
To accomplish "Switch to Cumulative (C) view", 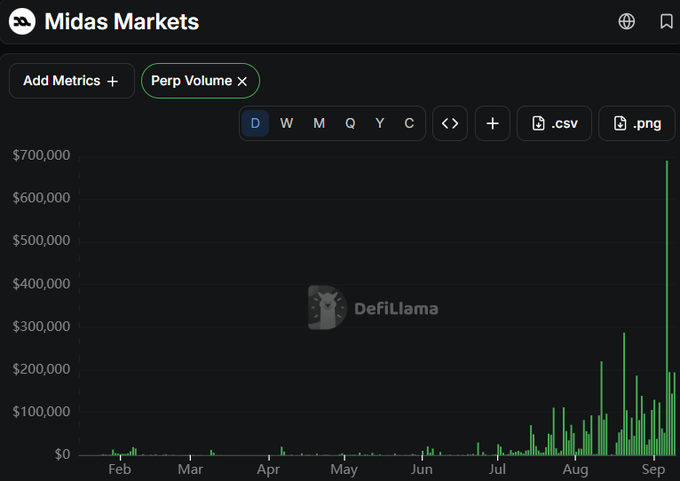I will click(x=409, y=123).
